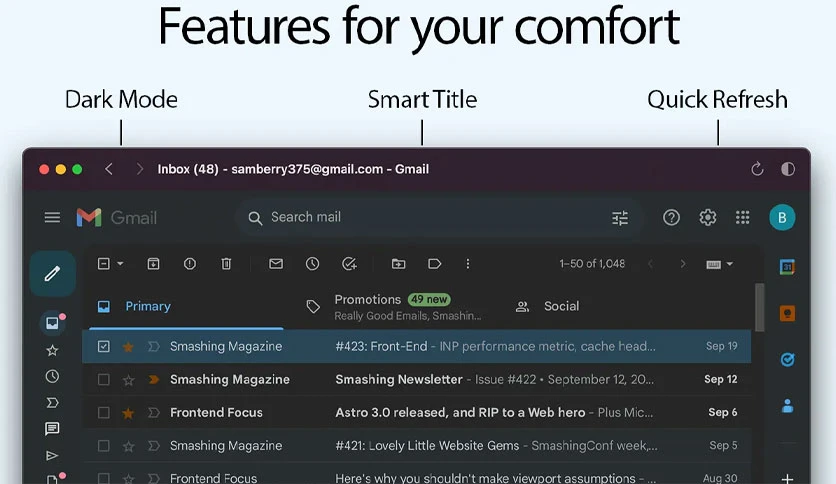Click the message list scrollbar
This screenshot has height=484, width=836.
pyautogui.click(x=759, y=308)
